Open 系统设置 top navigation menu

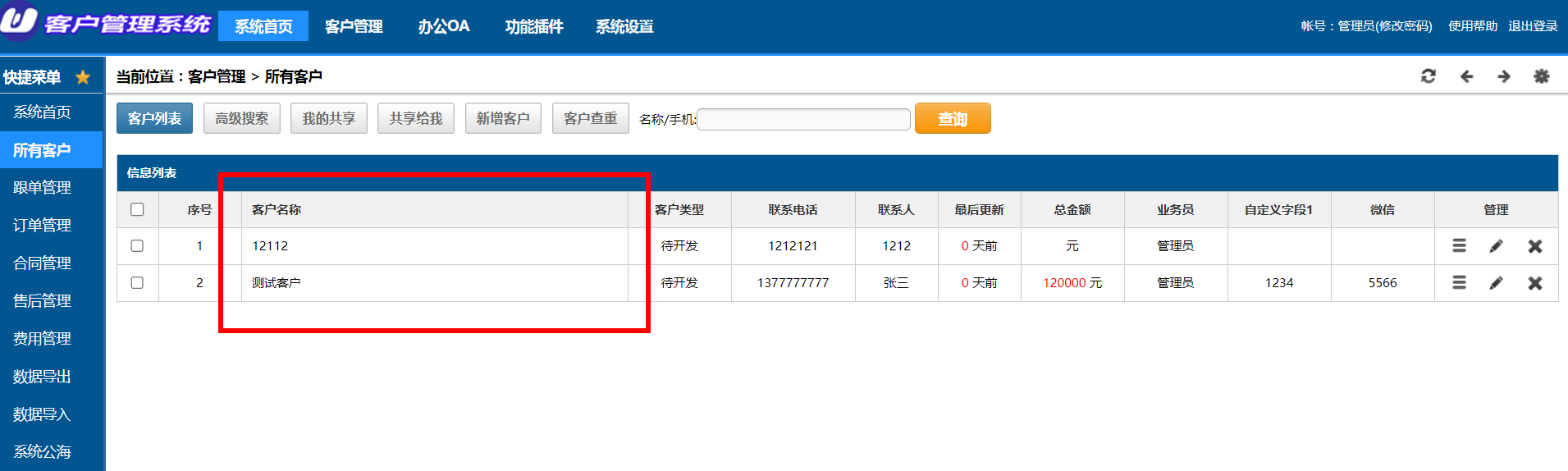pos(624,26)
